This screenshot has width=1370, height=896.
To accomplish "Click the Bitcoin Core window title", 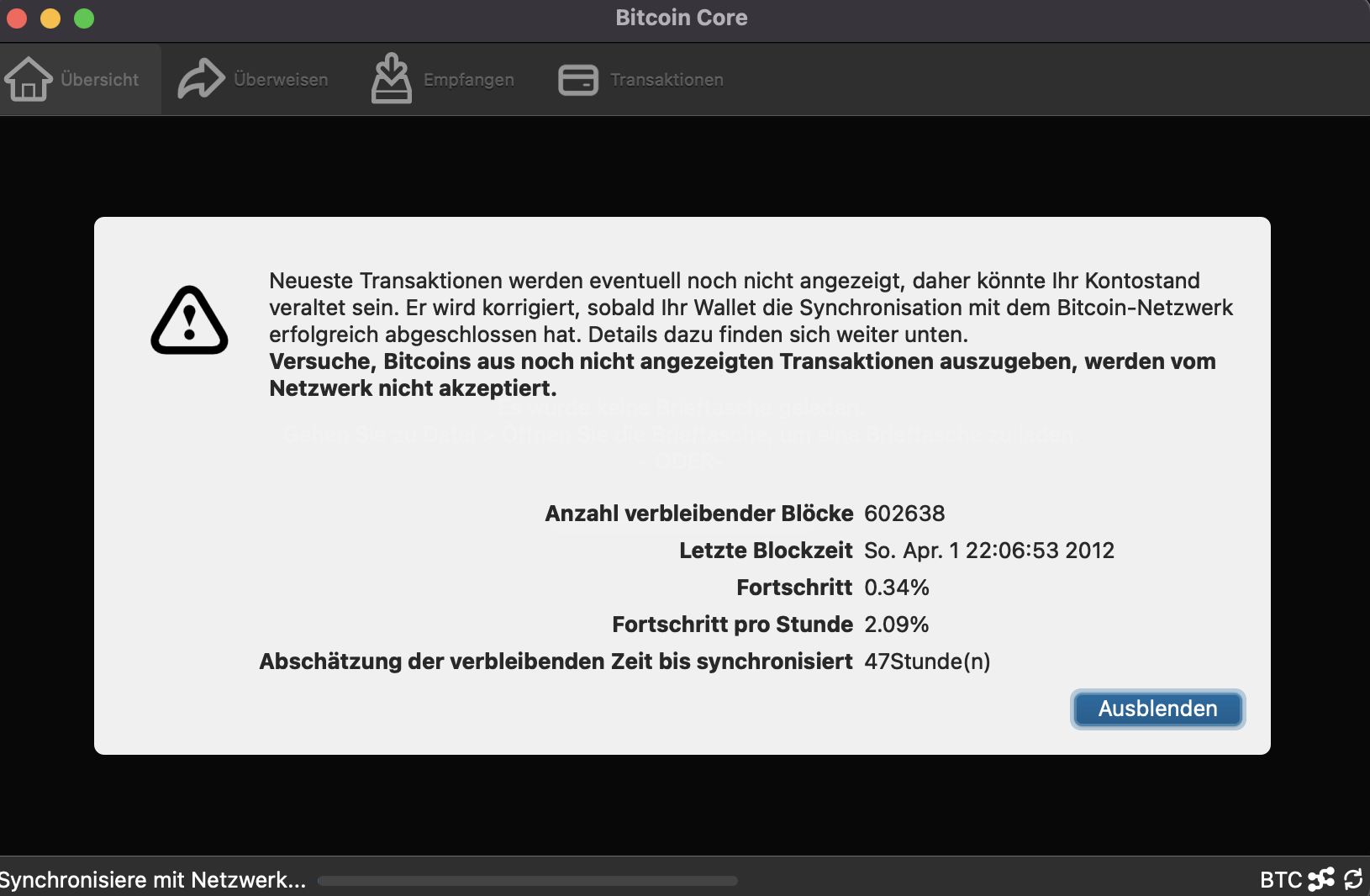I will pos(682,18).
